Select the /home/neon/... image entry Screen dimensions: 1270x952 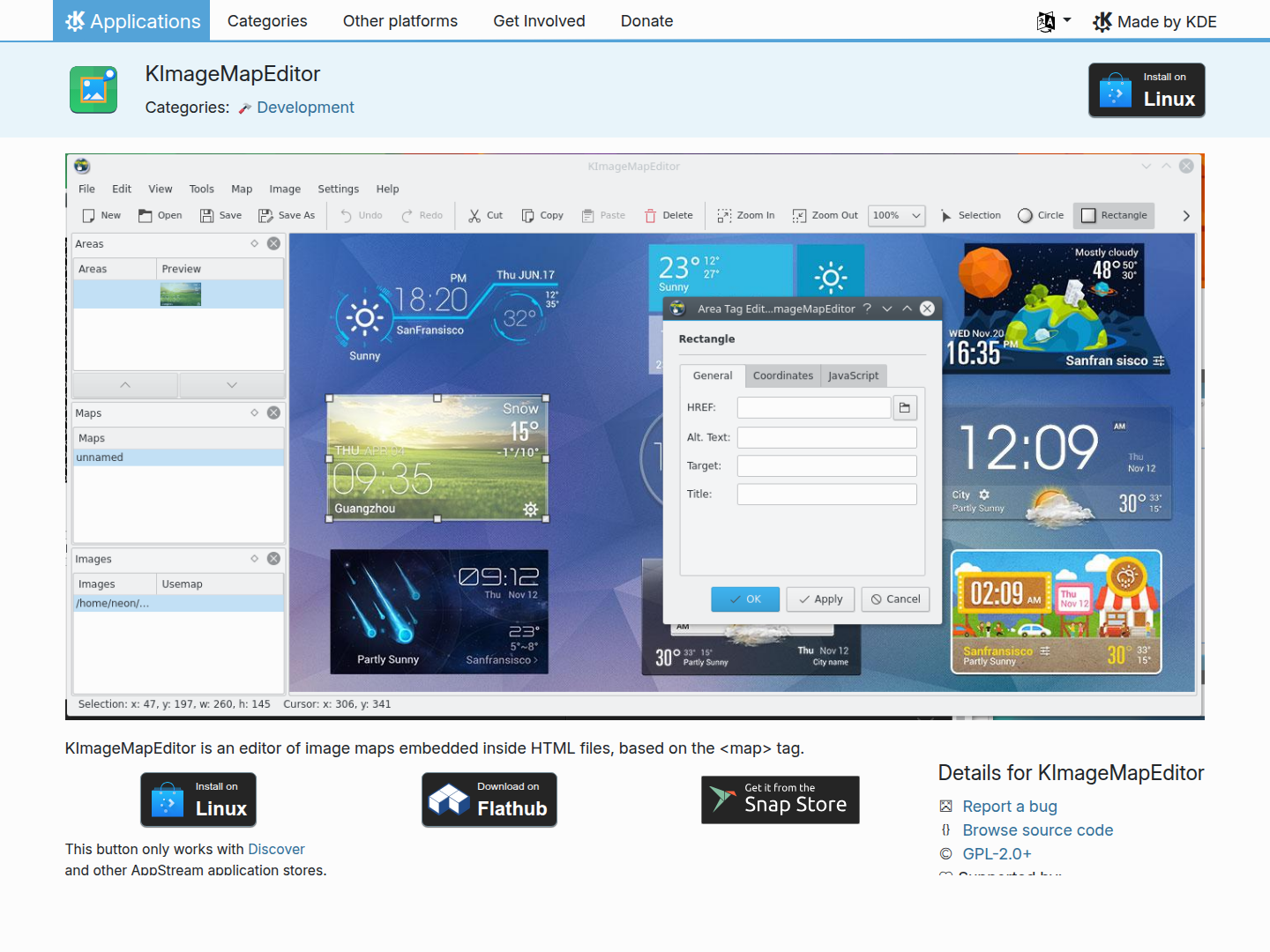click(179, 604)
